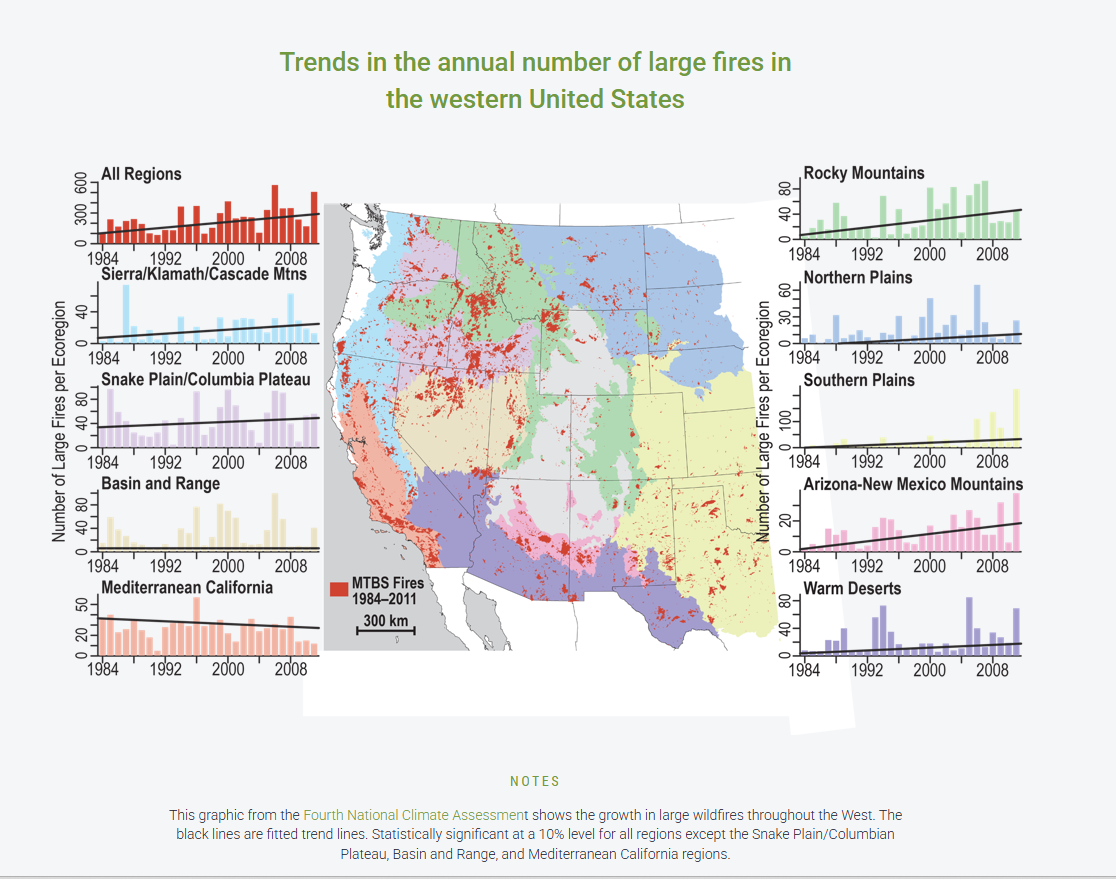Screen dimensions: 1116x879
Task: Open the Fourth National Climate Assessment link
Action: 416,815
